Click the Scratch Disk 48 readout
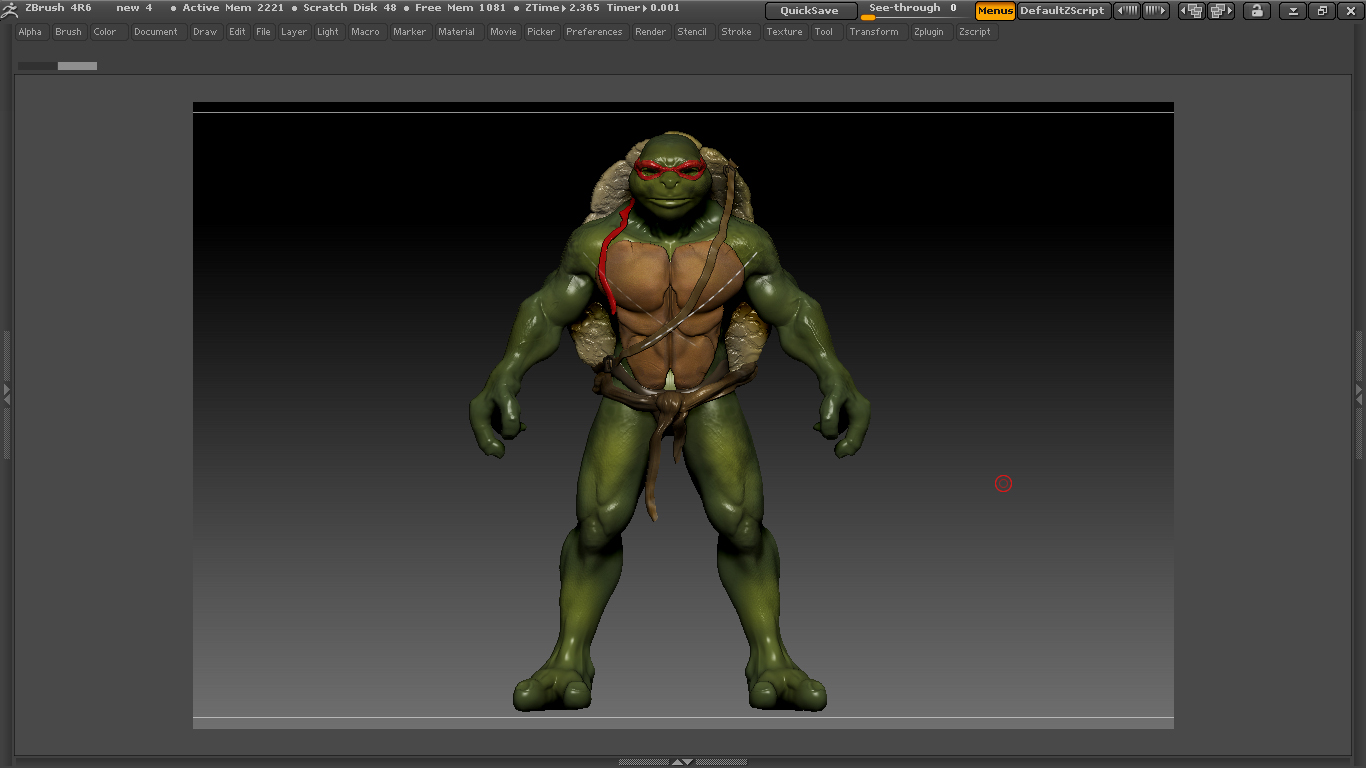Viewport: 1366px width, 768px height. tap(350, 8)
